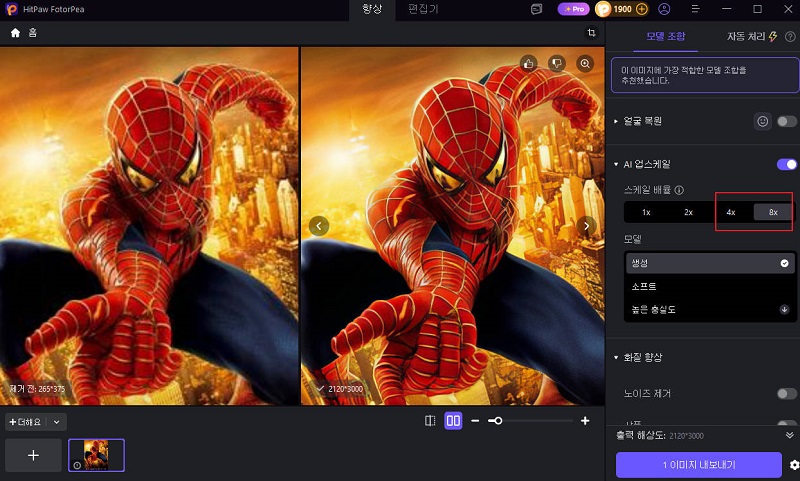Go to the home icon
The height and width of the screenshot is (481, 800).
point(15,33)
